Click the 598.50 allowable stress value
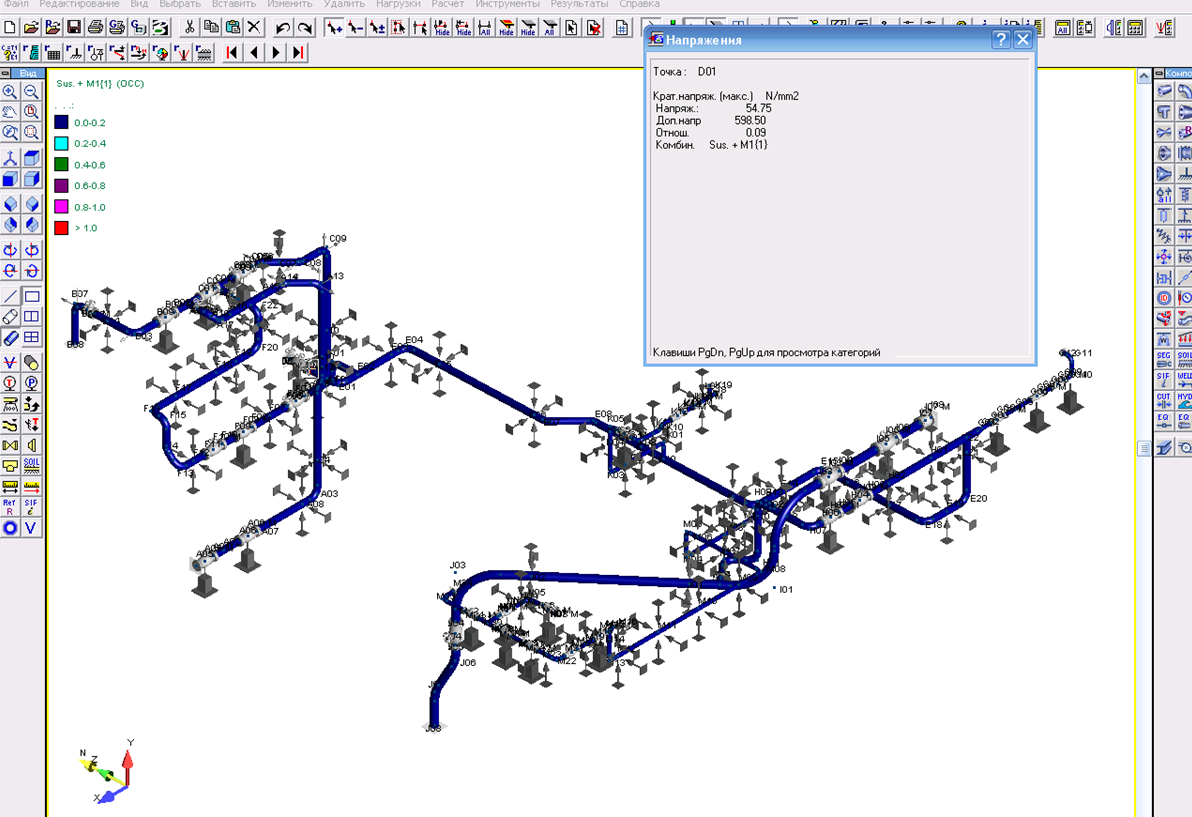The width and height of the screenshot is (1192, 817). (x=750, y=120)
